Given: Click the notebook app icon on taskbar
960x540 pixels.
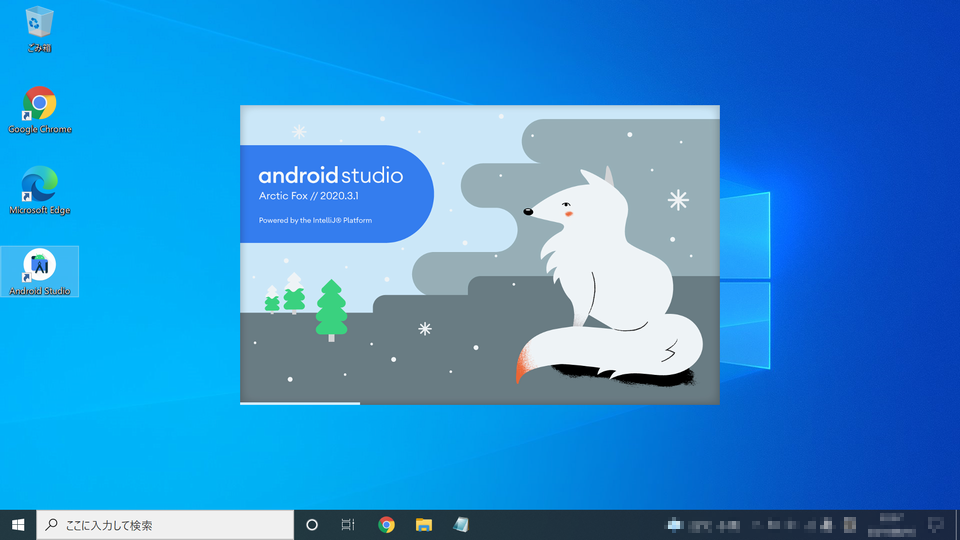Looking at the screenshot, I should (x=461, y=525).
